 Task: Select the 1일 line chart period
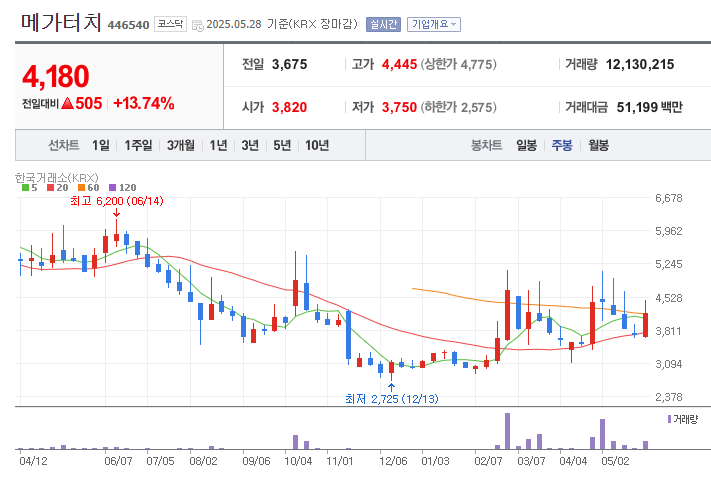point(101,145)
